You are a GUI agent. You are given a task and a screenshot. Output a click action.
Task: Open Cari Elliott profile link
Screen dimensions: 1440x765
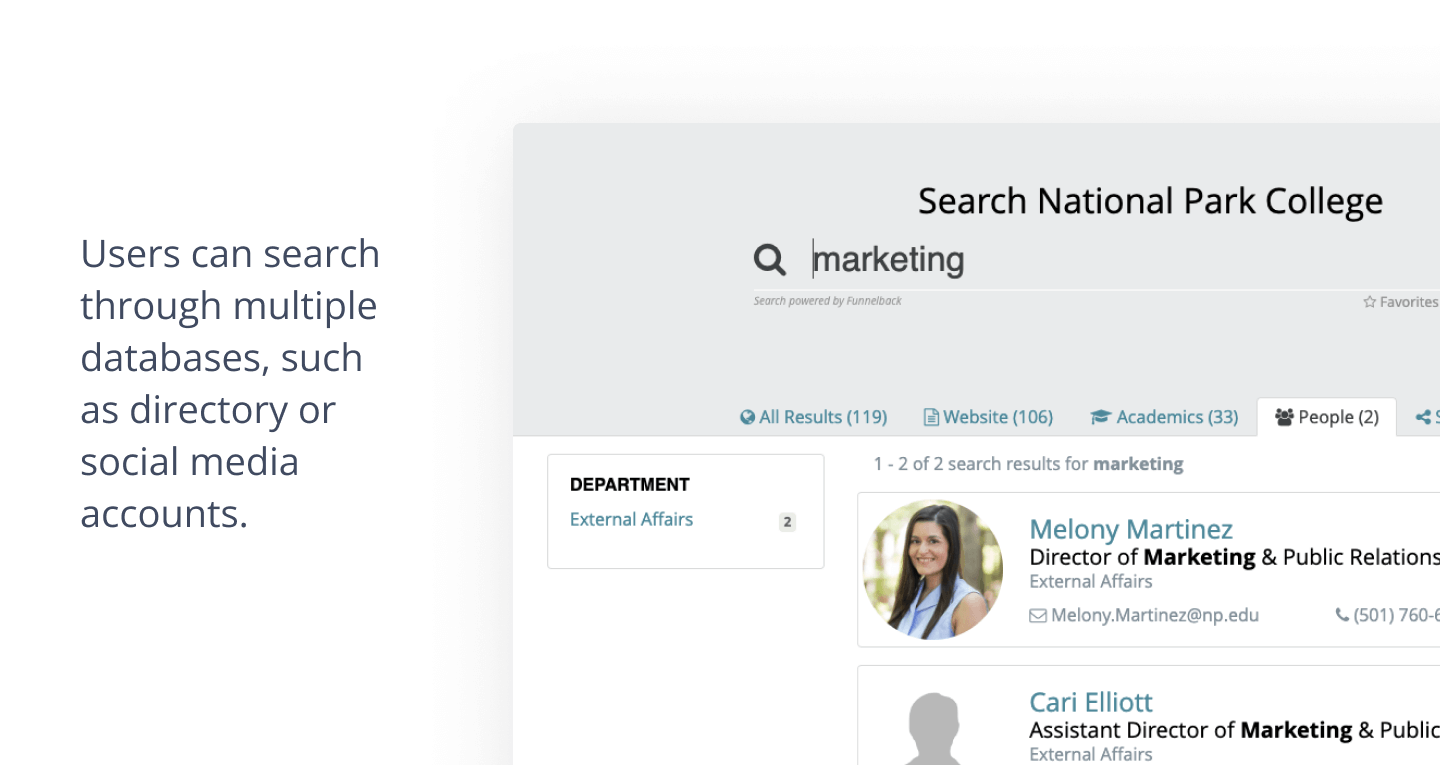(1091, 702)
